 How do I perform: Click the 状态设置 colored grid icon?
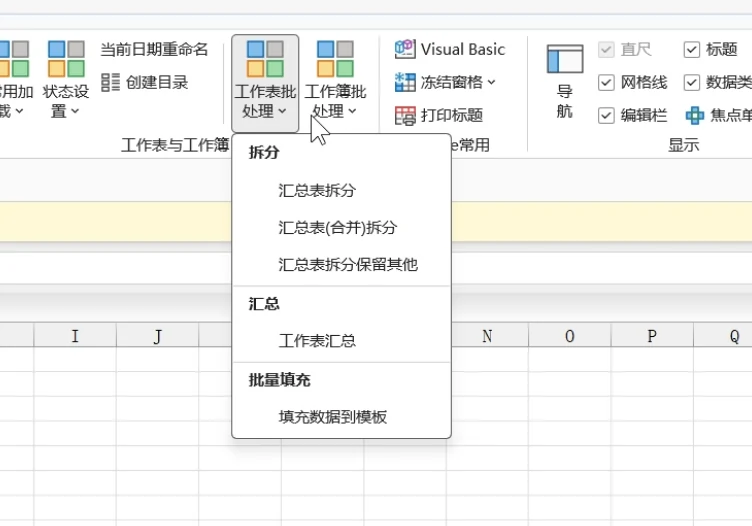click(66, 59)
